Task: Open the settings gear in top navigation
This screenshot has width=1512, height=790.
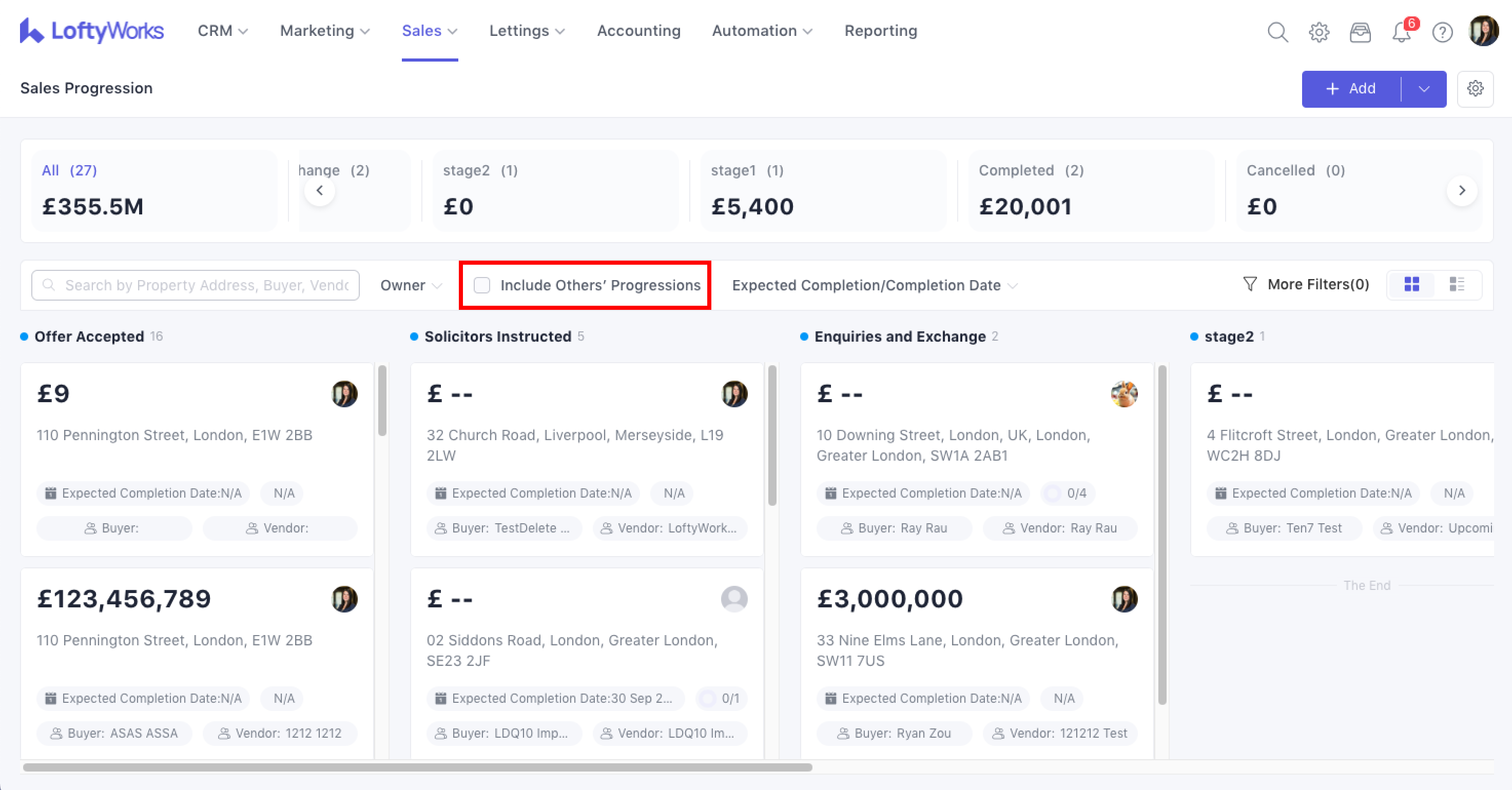Action: coord(1319,32)
